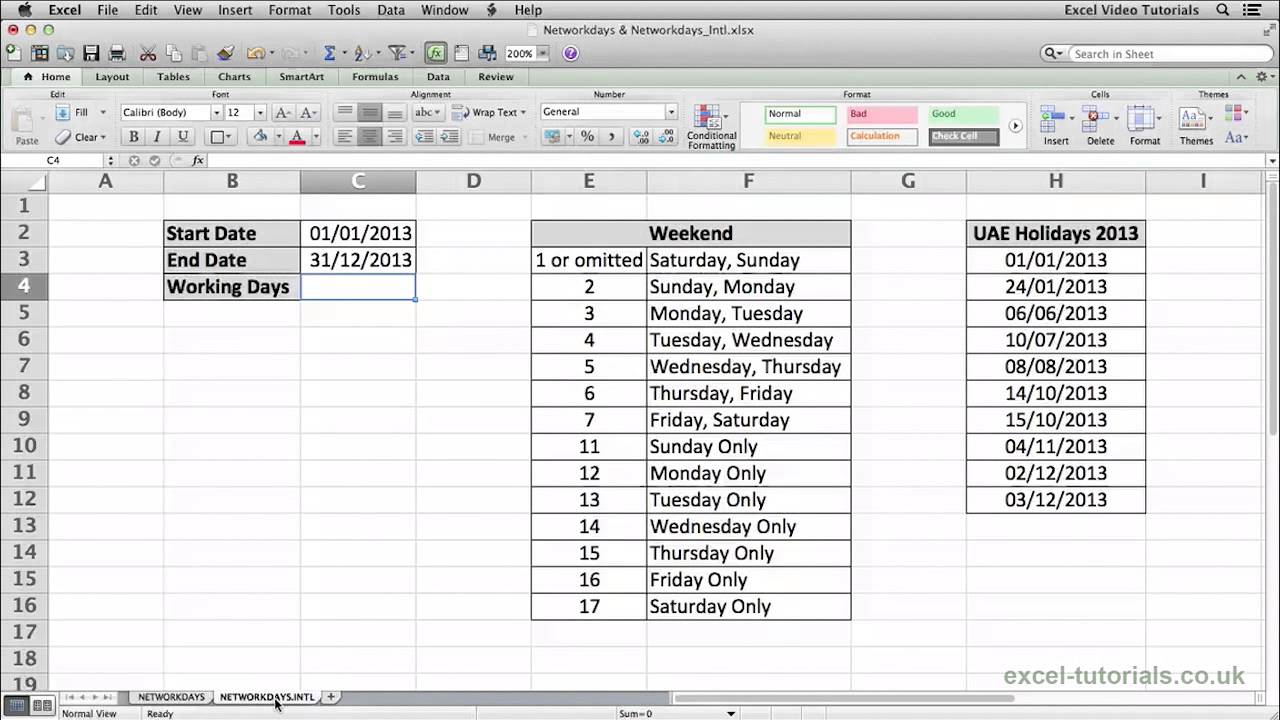1280x720 pixels.
Task: Click Conditional Formatting icon
Action: tap(711, 127)
